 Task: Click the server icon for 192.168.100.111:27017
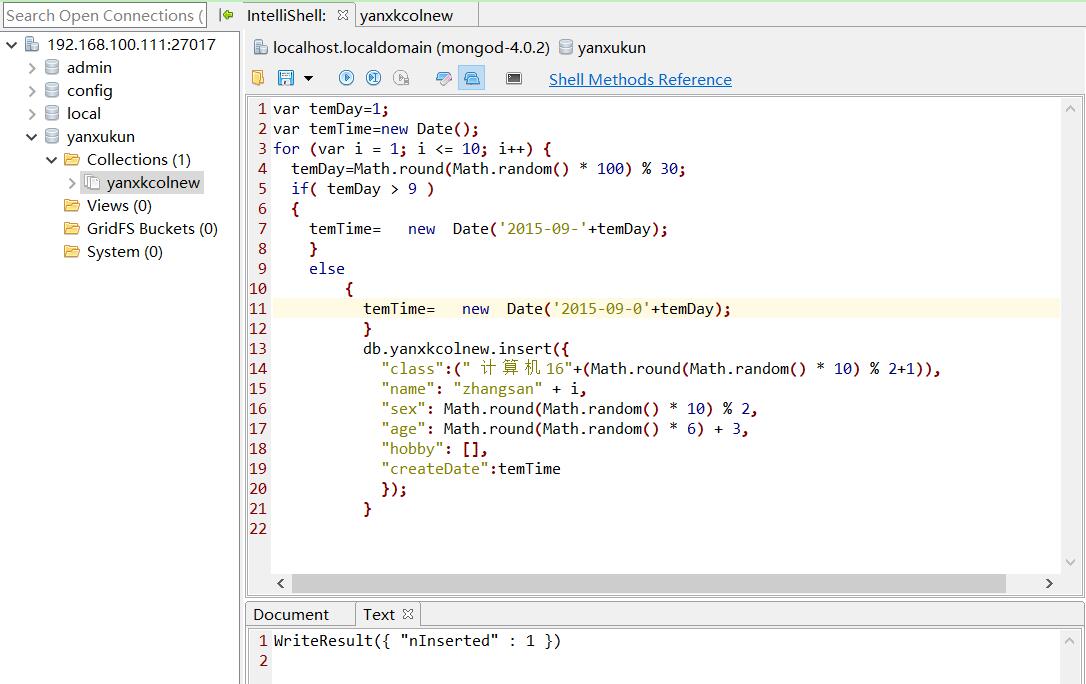[x=32, y=44]
